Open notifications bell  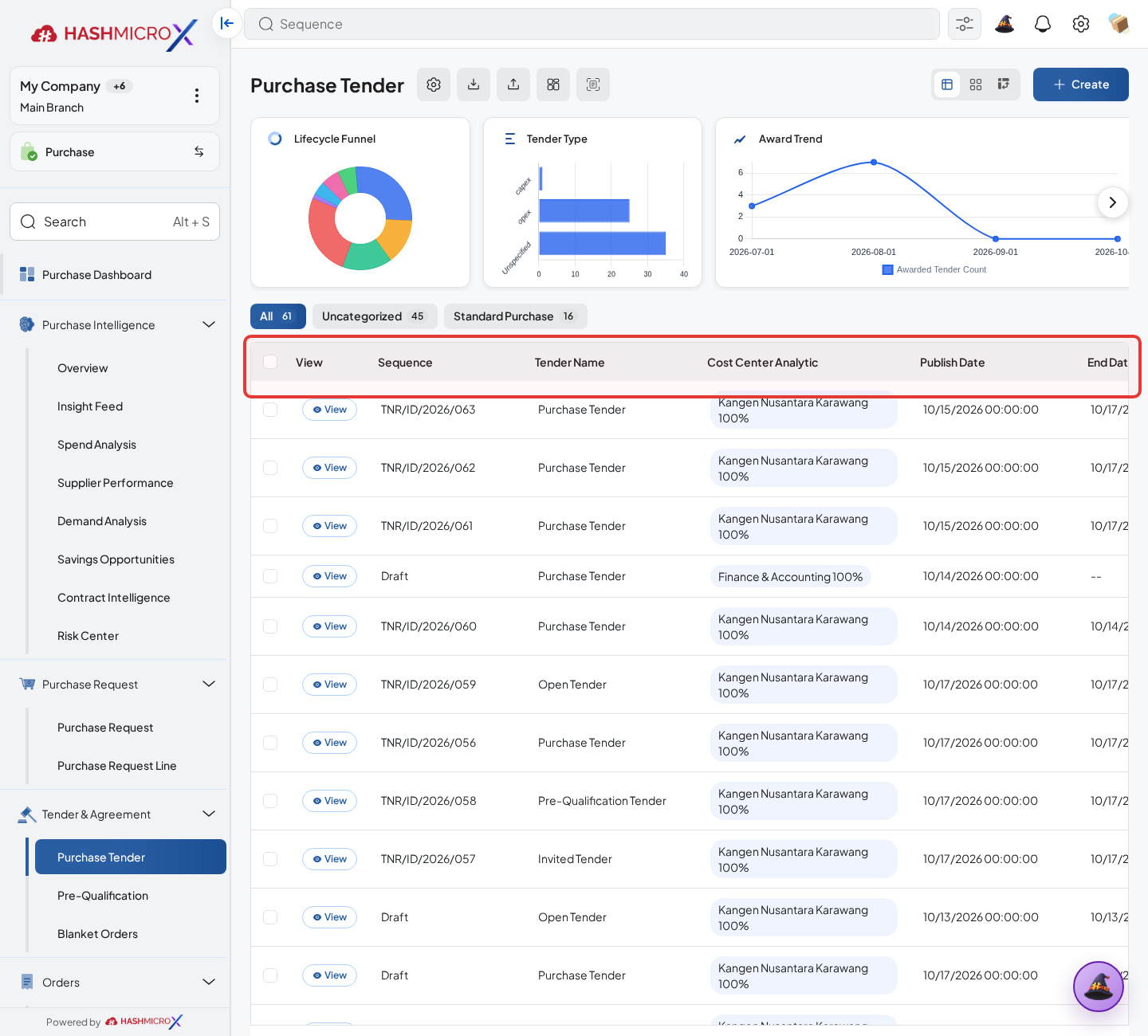coord(1043,24)
